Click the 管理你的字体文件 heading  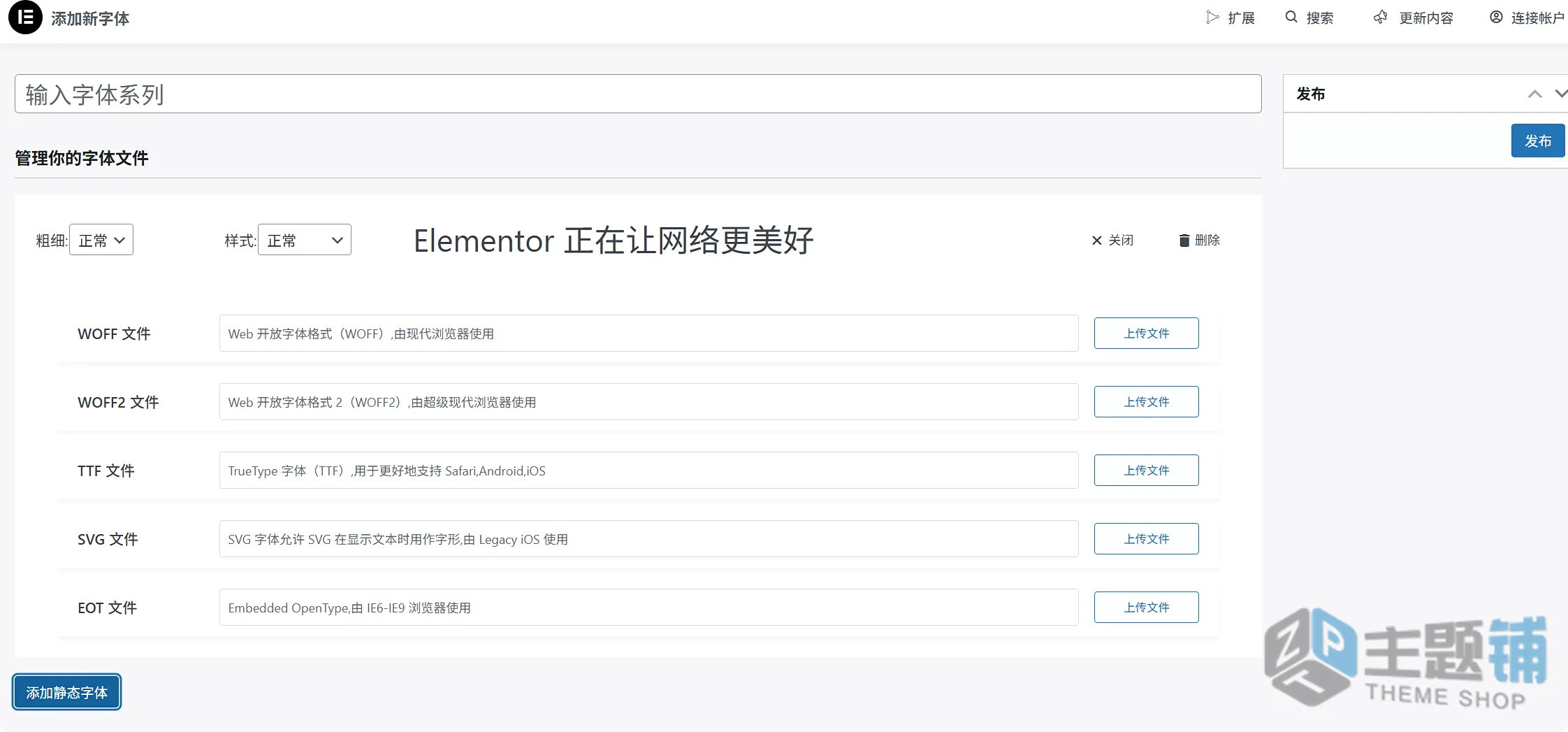tap(82, 158)
